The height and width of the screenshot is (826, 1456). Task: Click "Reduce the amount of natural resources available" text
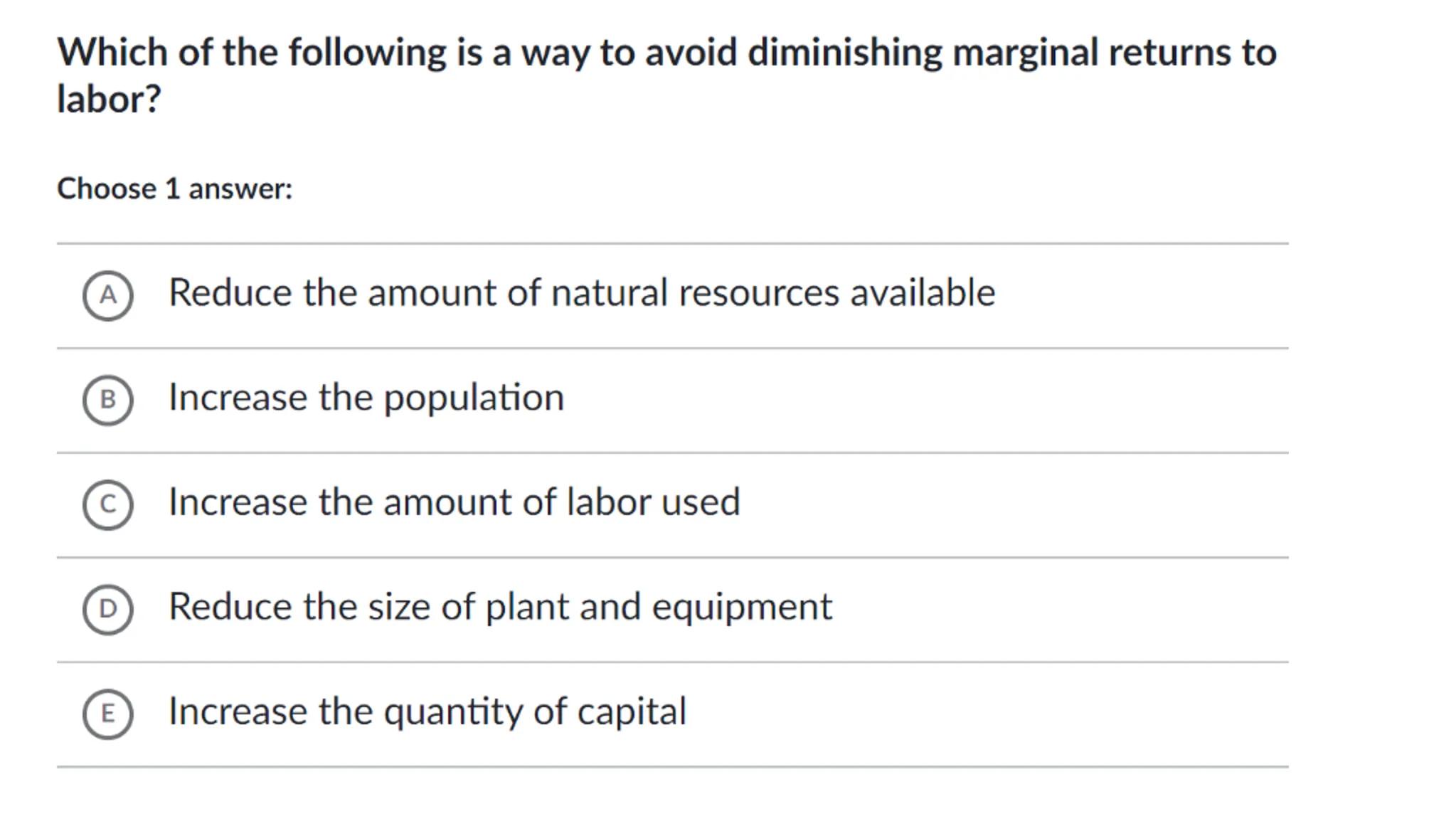tap(581, 293)
